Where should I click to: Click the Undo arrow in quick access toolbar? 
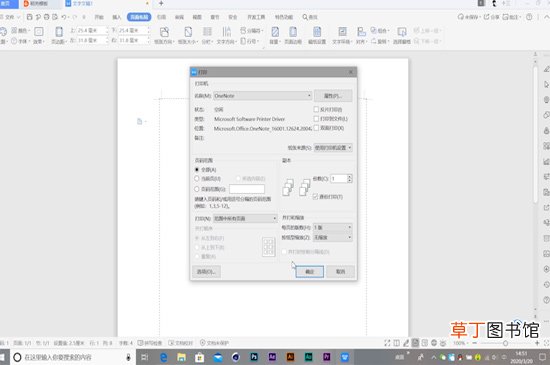pos(63,17)
